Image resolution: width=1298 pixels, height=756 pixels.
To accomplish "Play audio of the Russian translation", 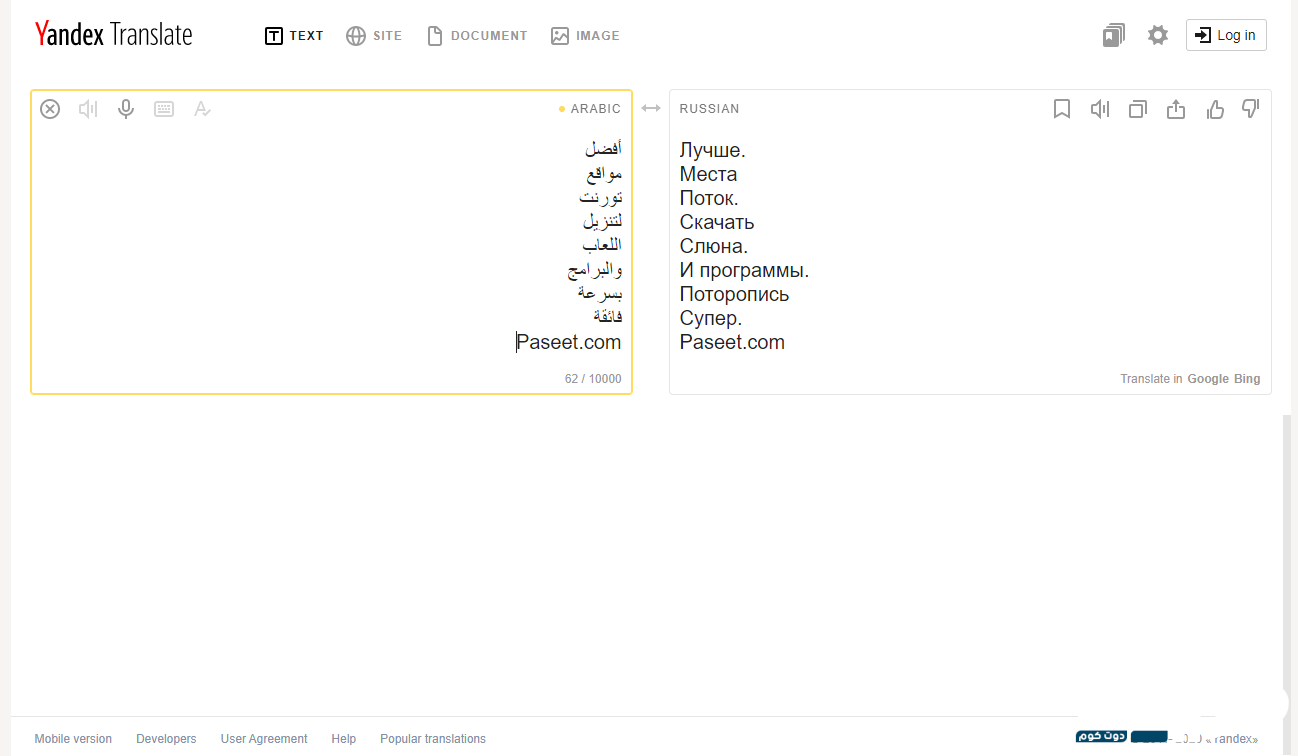I will tap(1100, 109).
